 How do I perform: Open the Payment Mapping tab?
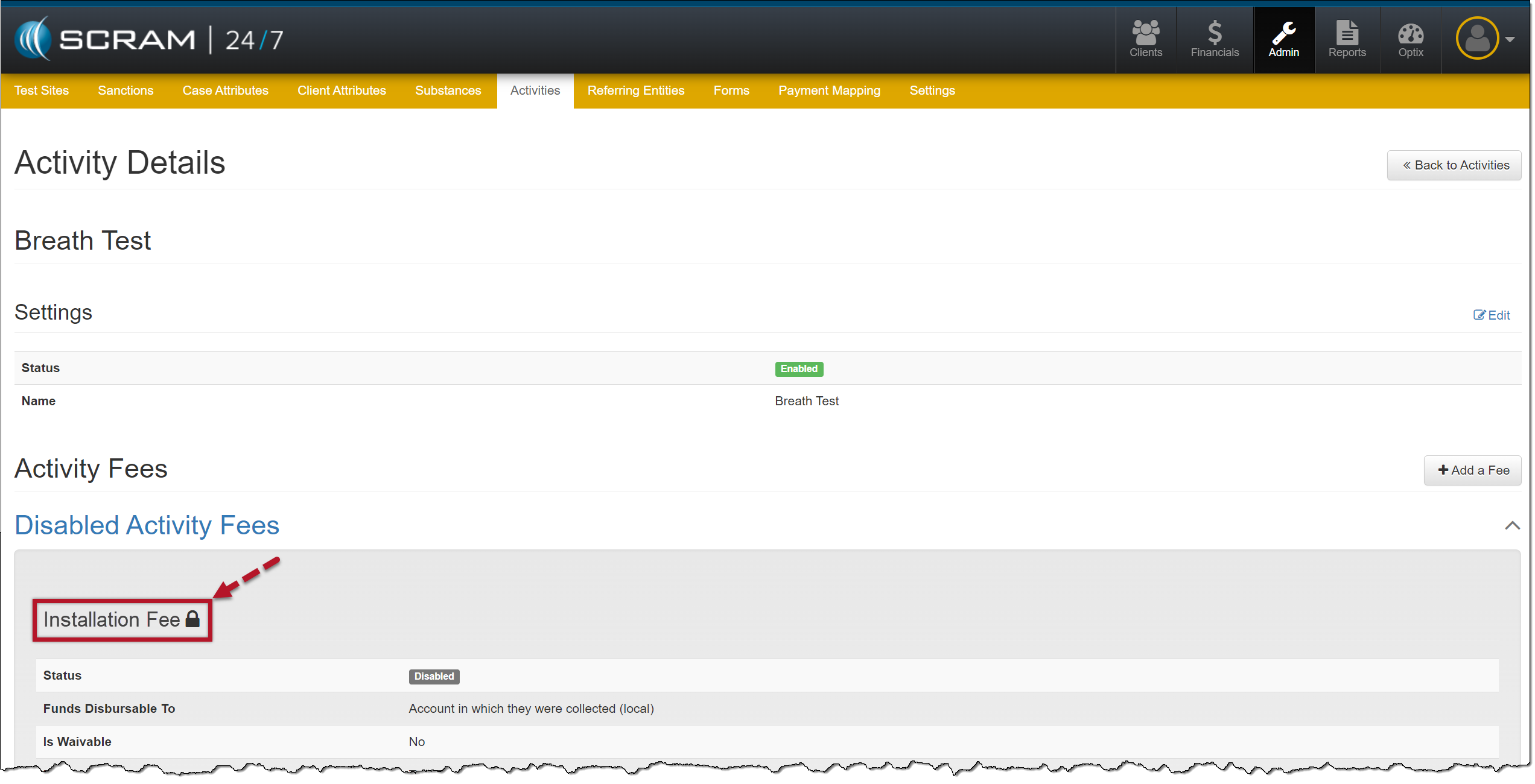829,90
